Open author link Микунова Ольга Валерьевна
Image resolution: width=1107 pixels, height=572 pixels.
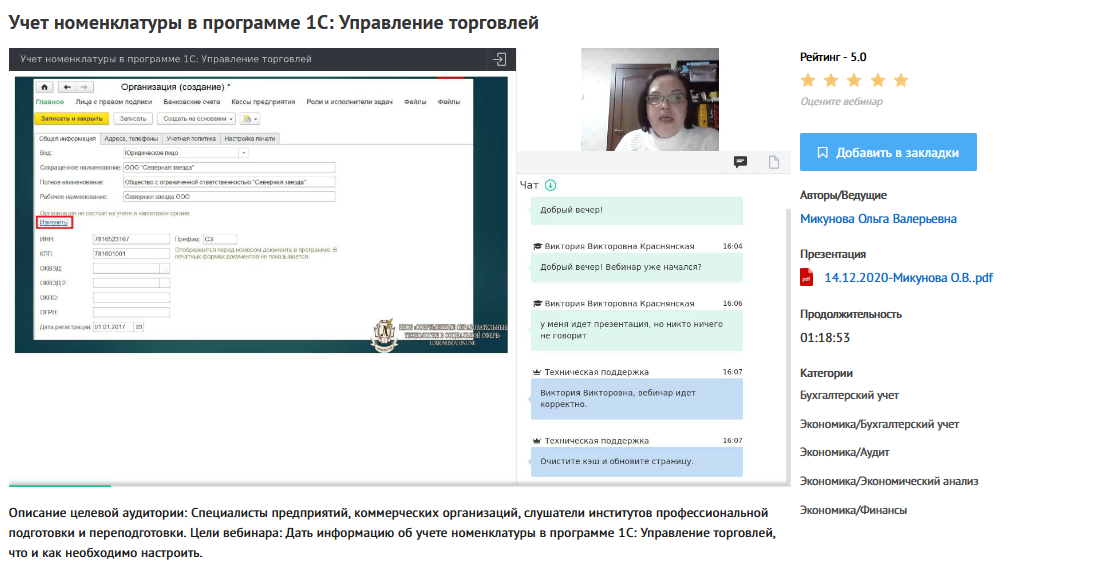(x=878, y=219)
